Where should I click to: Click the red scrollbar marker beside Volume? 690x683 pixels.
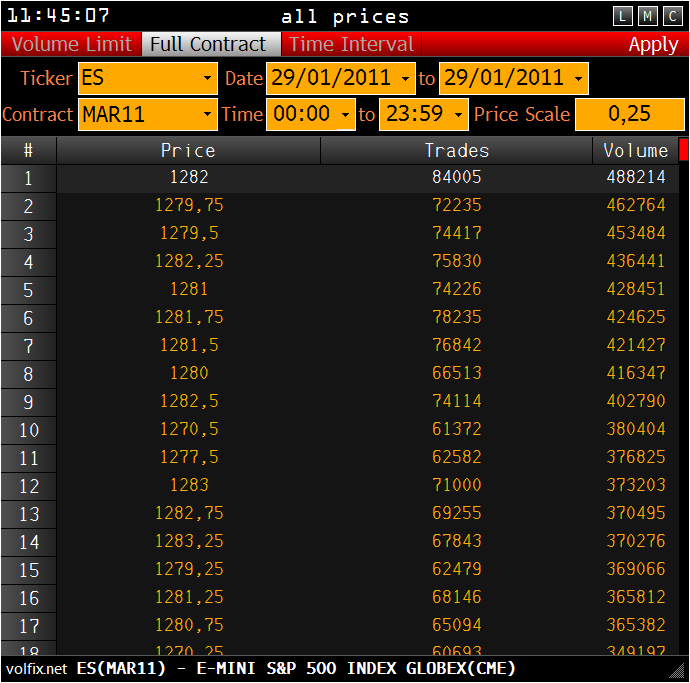[684, 151]
